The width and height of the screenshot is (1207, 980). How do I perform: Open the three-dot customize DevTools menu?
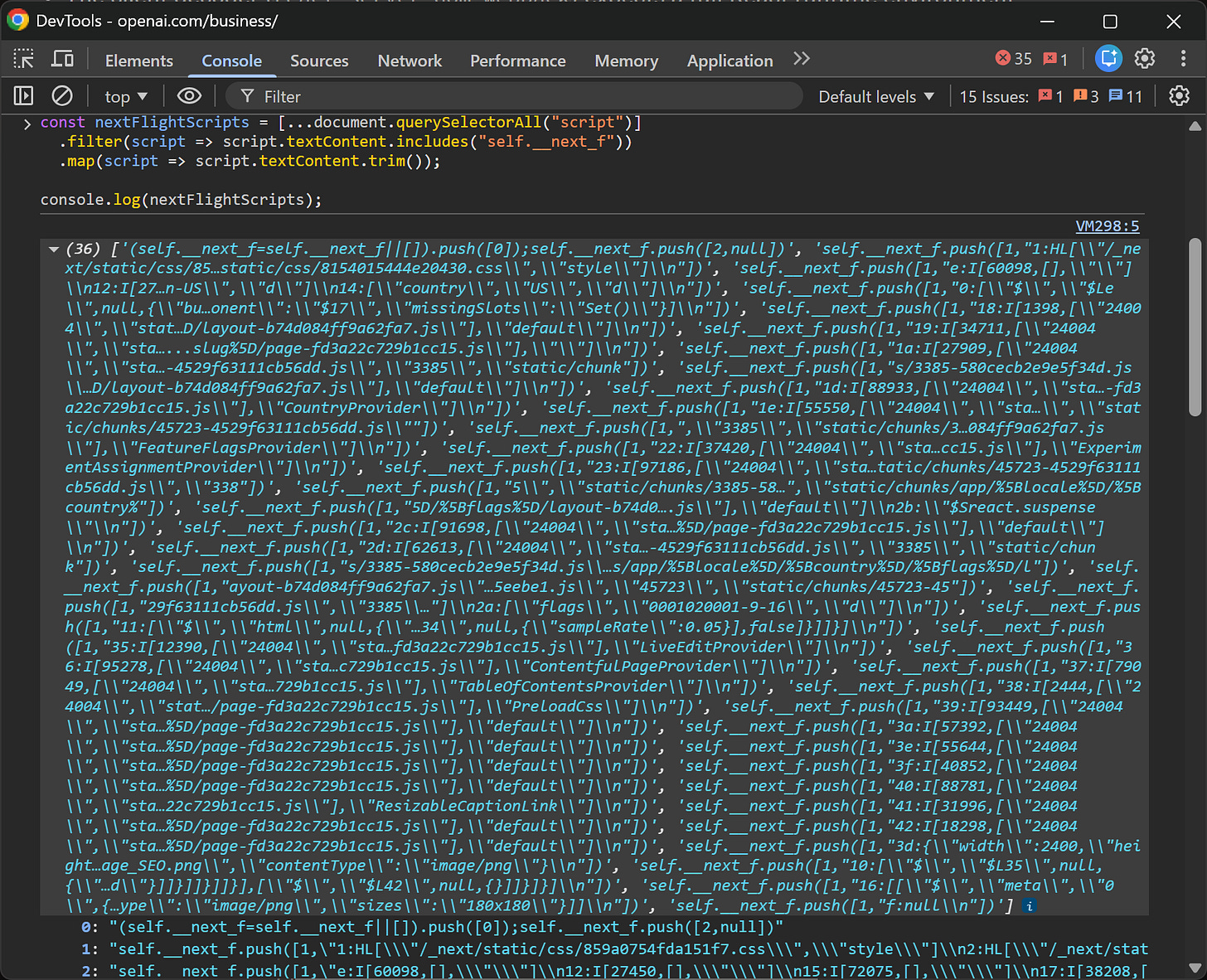pyautogui.click(x=1183, y=58)
